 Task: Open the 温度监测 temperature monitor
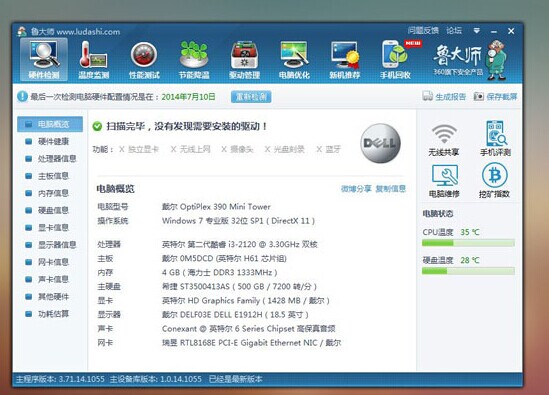[x=93, y=60]
